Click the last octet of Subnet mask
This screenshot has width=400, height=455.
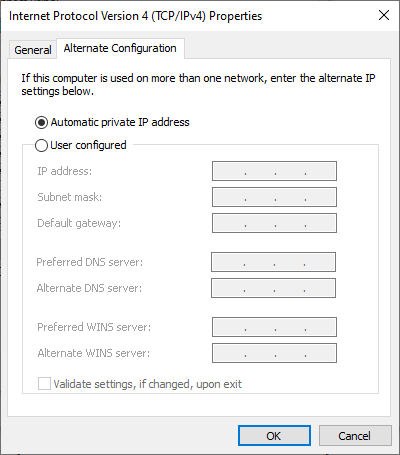tap(321, 197)
